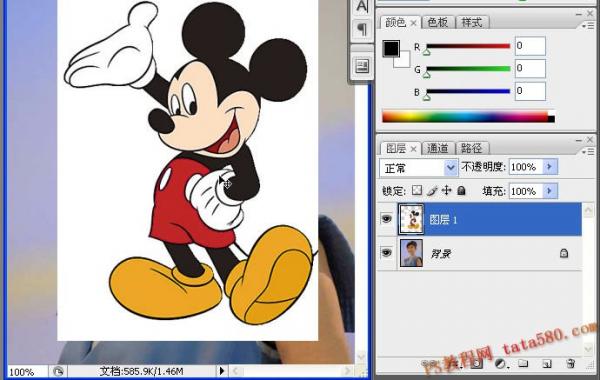Screen dimensions: 600x380
Task: Click the Layers panel scroll up arrow
Action: pos(588,210)
